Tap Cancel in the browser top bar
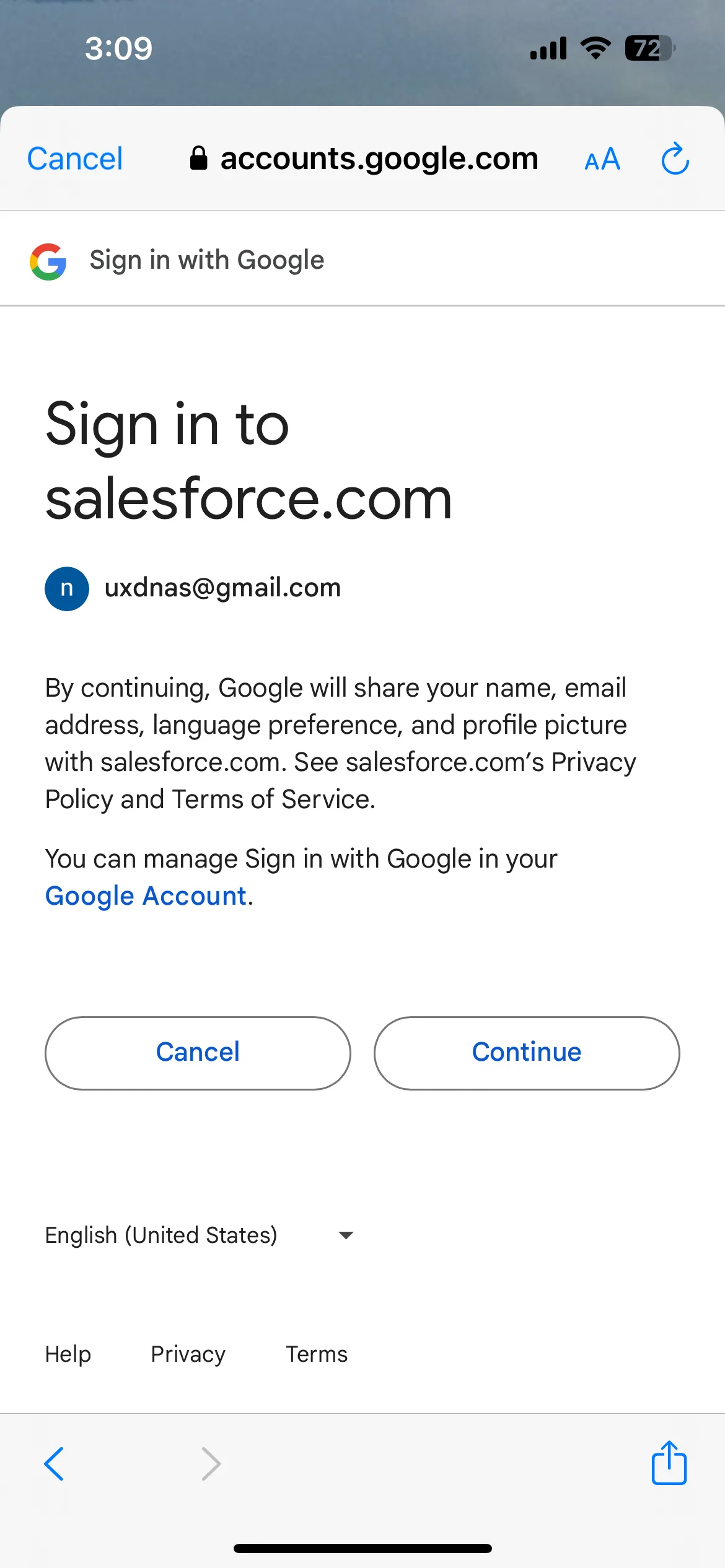The image size is (725, 1568). 75,159
